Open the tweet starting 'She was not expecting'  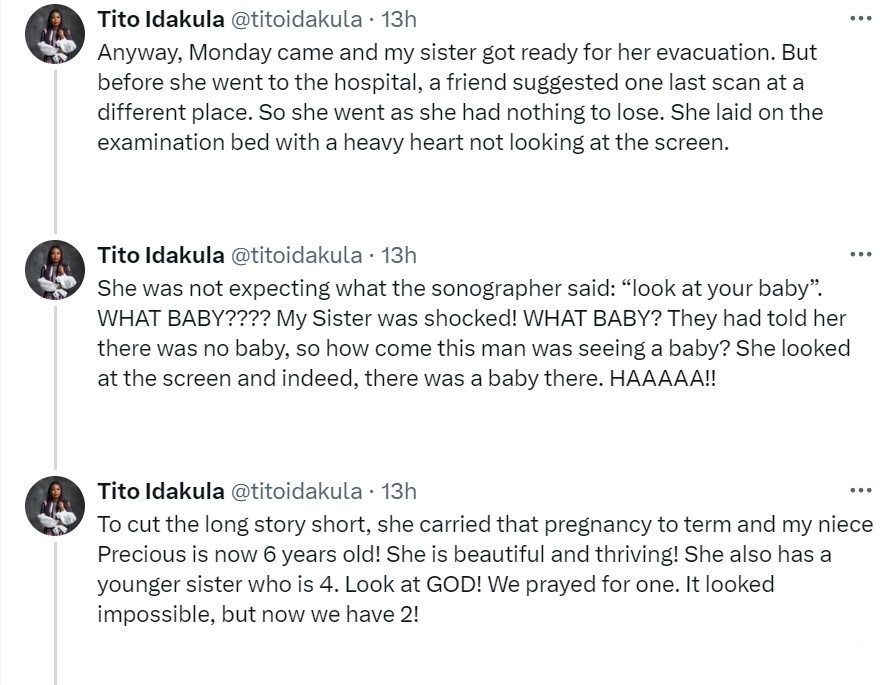click(x=470, y=333)
